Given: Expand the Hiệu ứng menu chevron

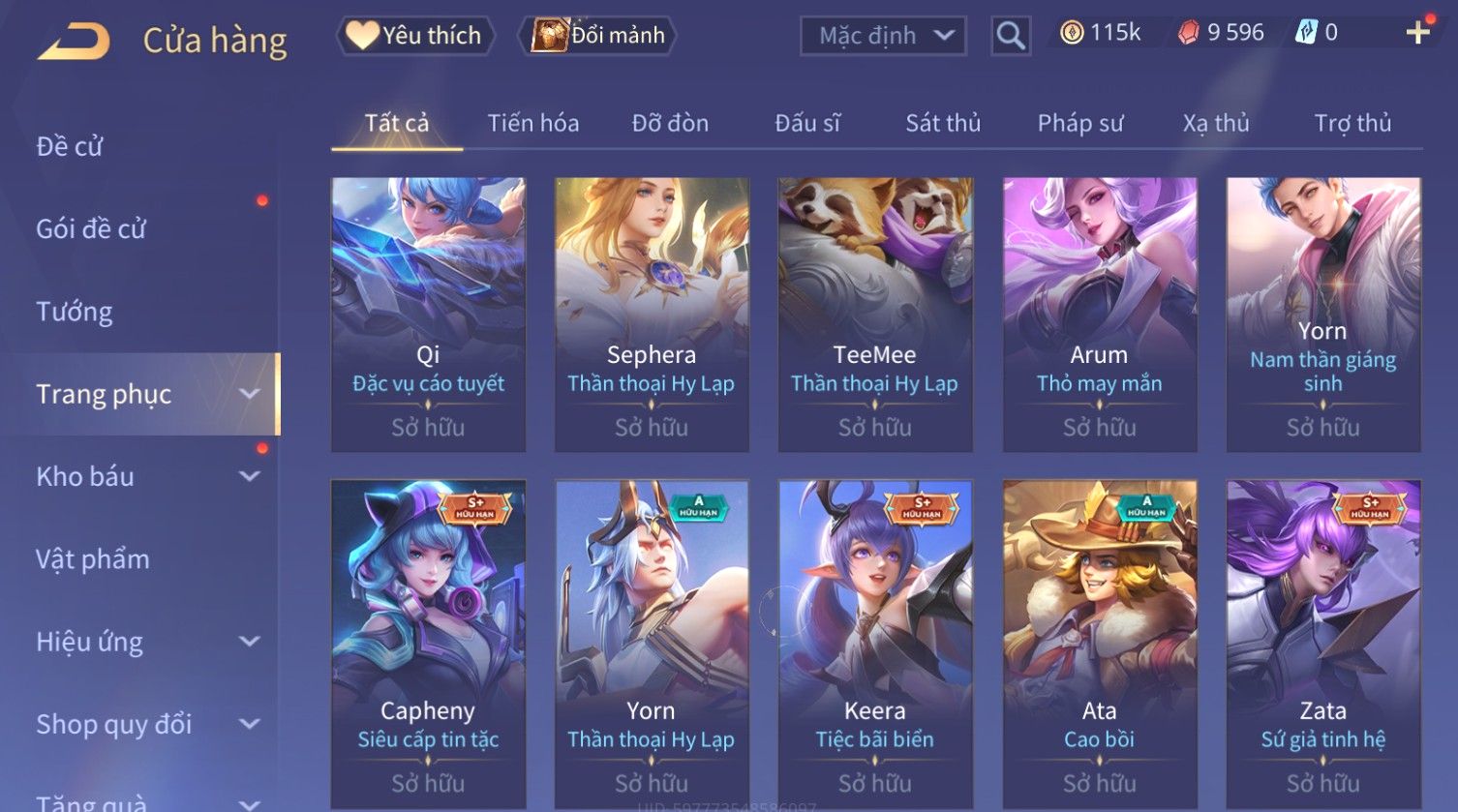Looking at the screenshot, I should 250,642.
